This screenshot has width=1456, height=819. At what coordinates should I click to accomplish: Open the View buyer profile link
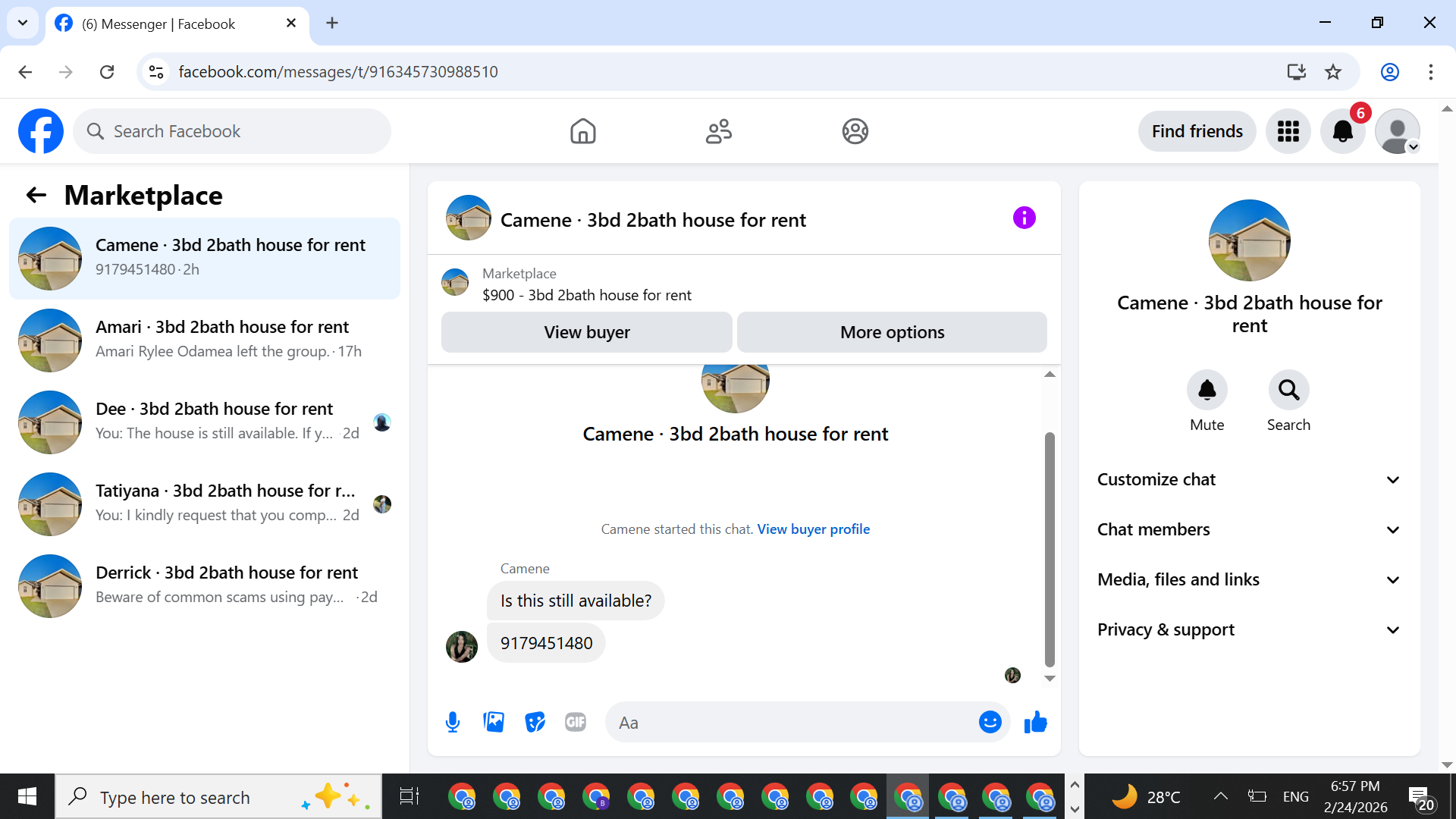click(x=813, y=529)
